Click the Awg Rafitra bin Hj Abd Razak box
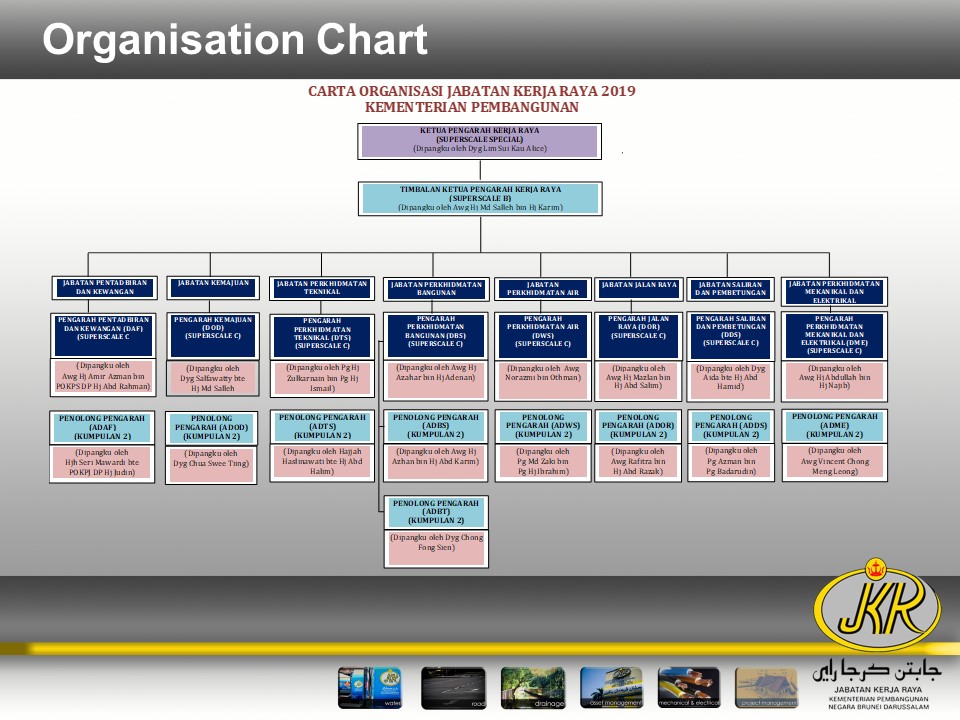The height and width of the screenshot is (720, 960). [638, 463]
